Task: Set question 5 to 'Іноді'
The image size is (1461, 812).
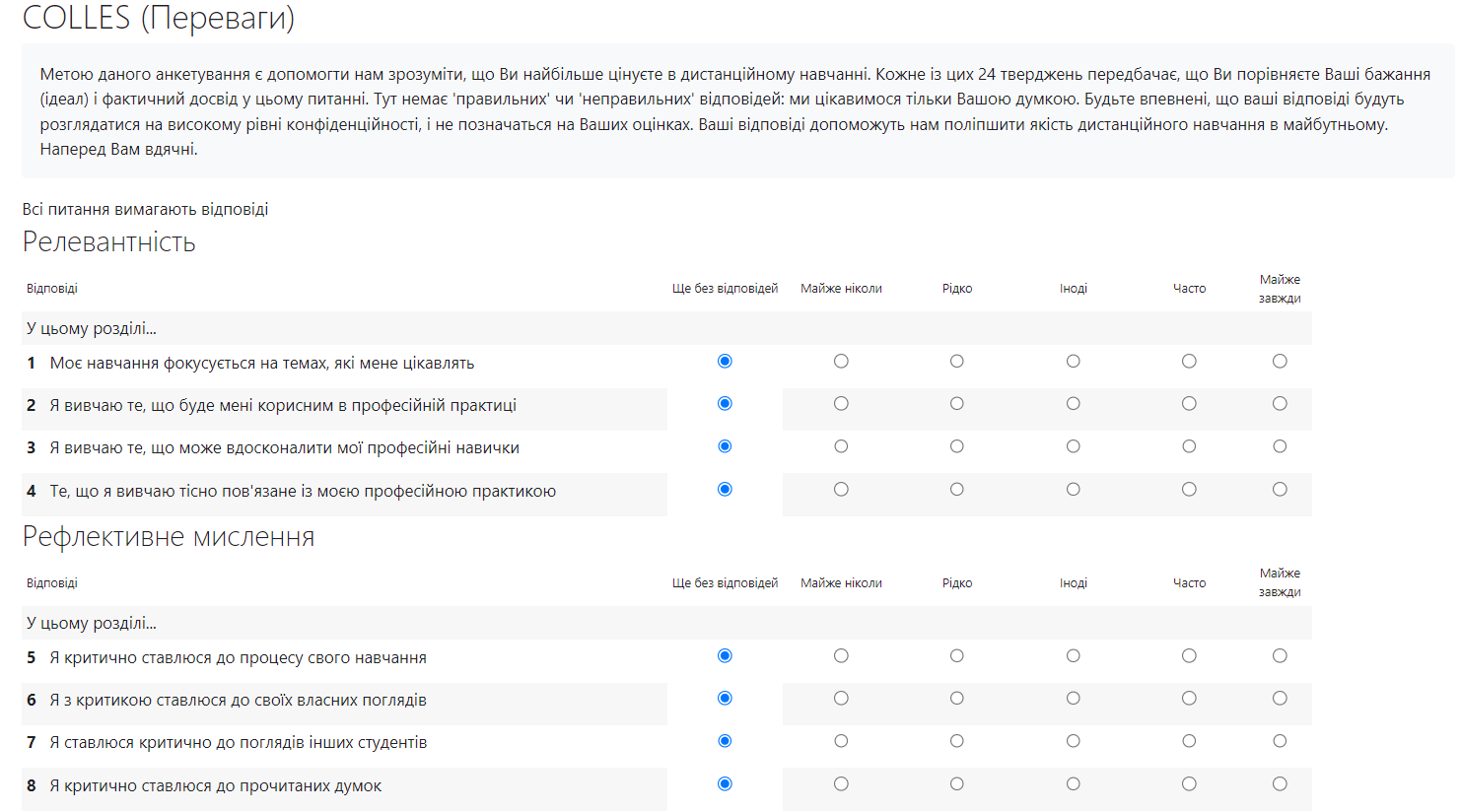Action: coord(1074,656)
